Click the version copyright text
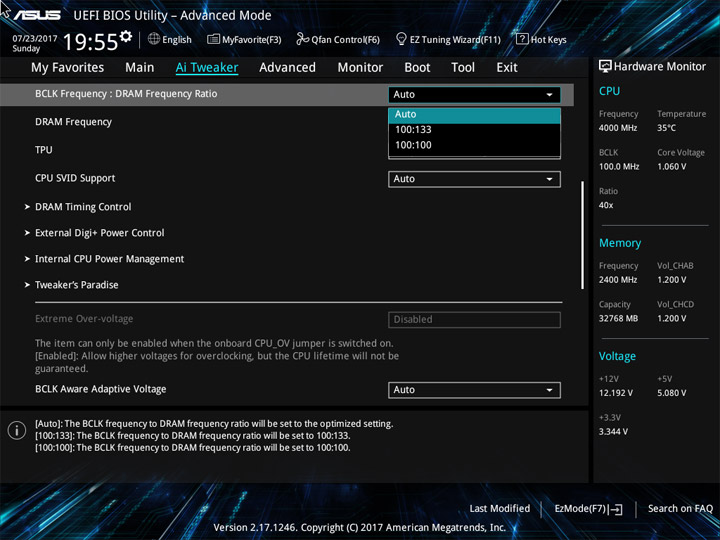Image resolution: width=720 pixels, height=540 pixels. [360, 528]
